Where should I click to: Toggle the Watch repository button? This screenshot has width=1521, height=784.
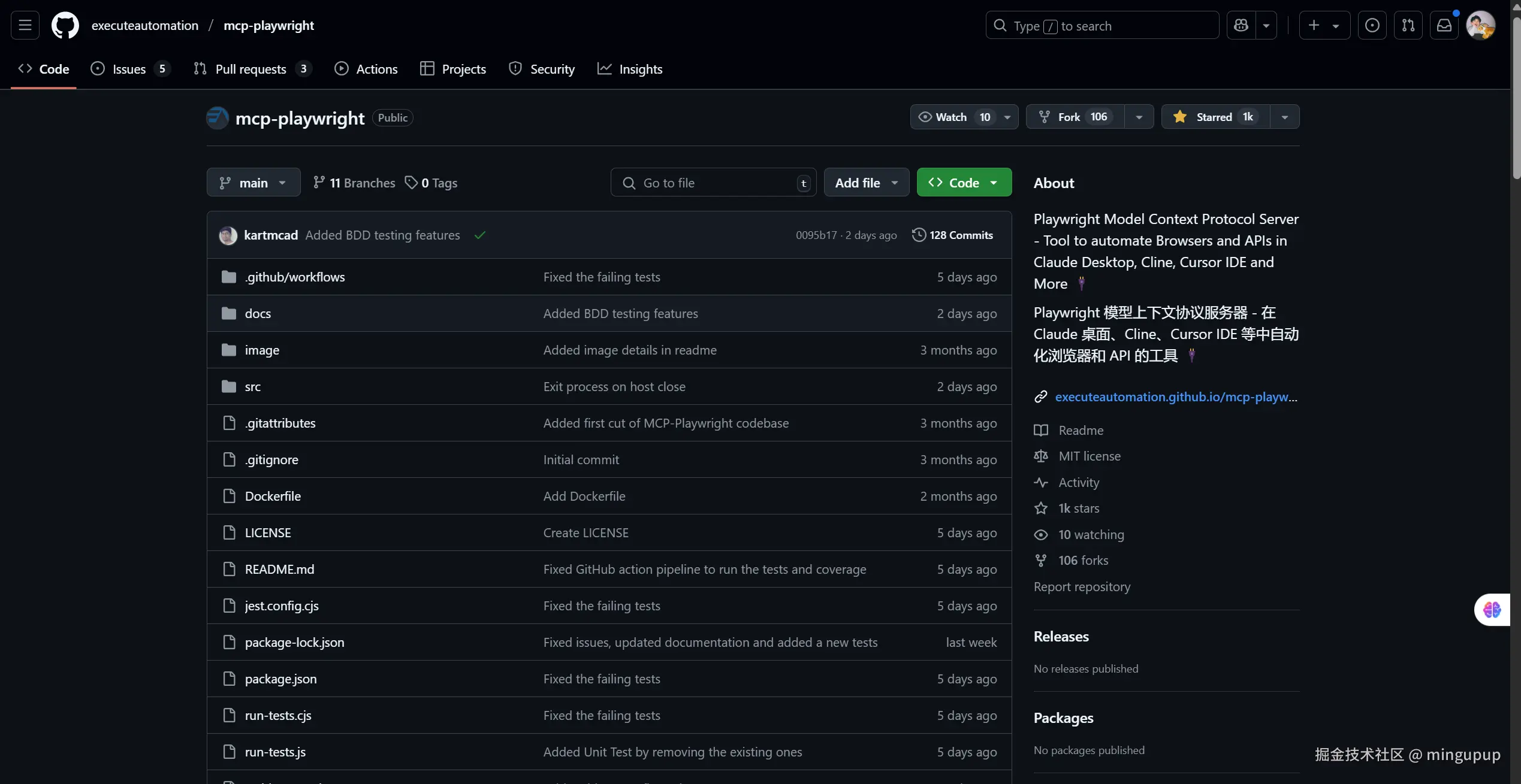[x=952, y=117]
